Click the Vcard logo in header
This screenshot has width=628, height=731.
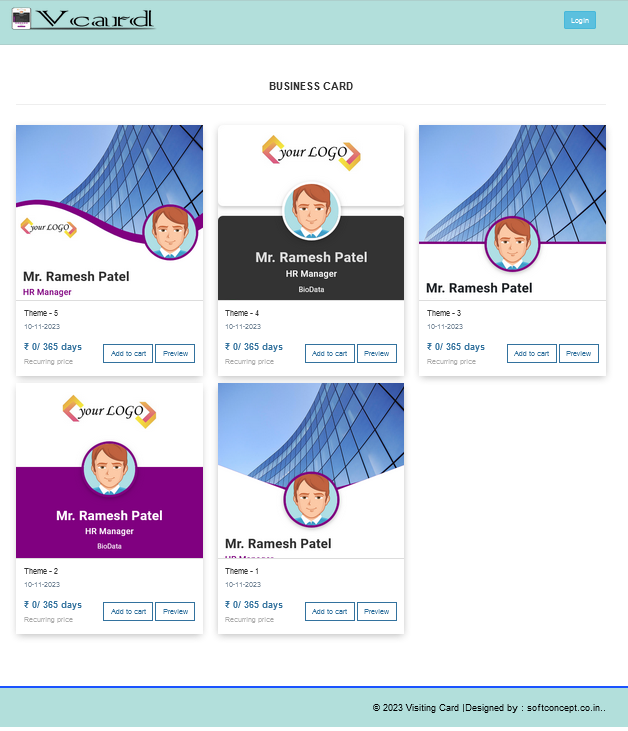(x=83, y=19)
